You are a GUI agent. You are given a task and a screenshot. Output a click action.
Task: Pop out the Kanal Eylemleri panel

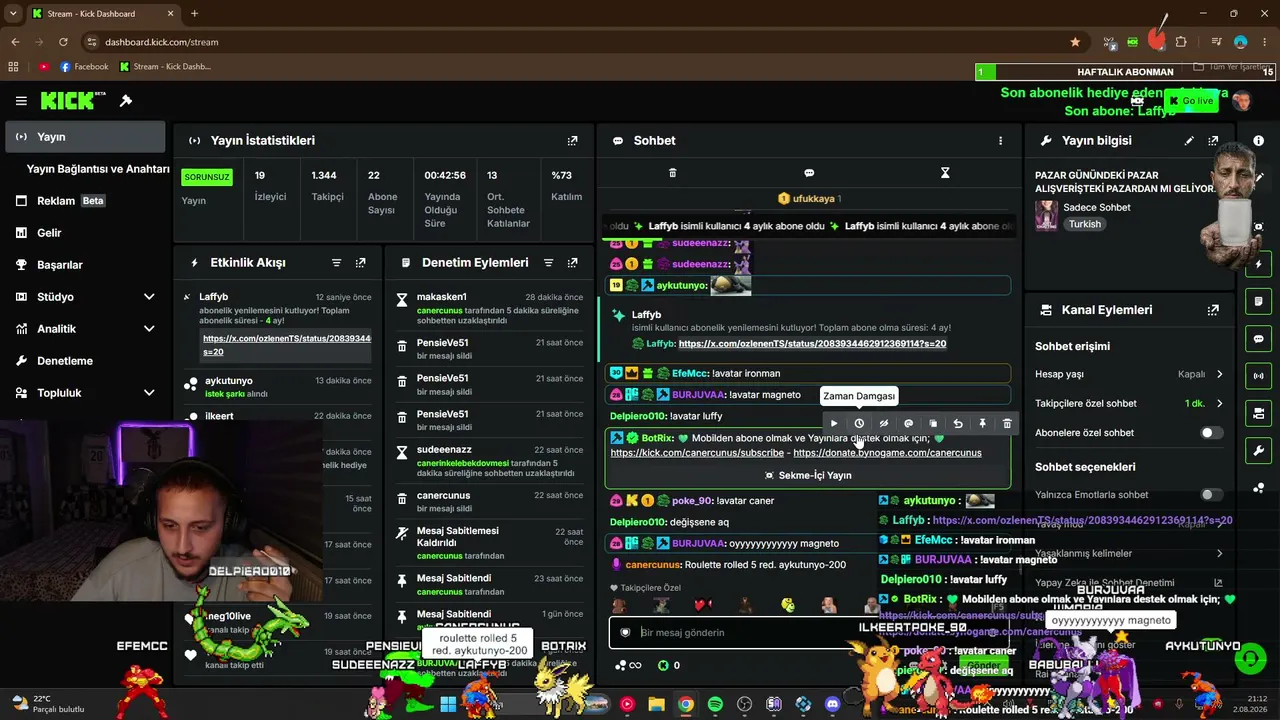click(x=1213, y=311)
